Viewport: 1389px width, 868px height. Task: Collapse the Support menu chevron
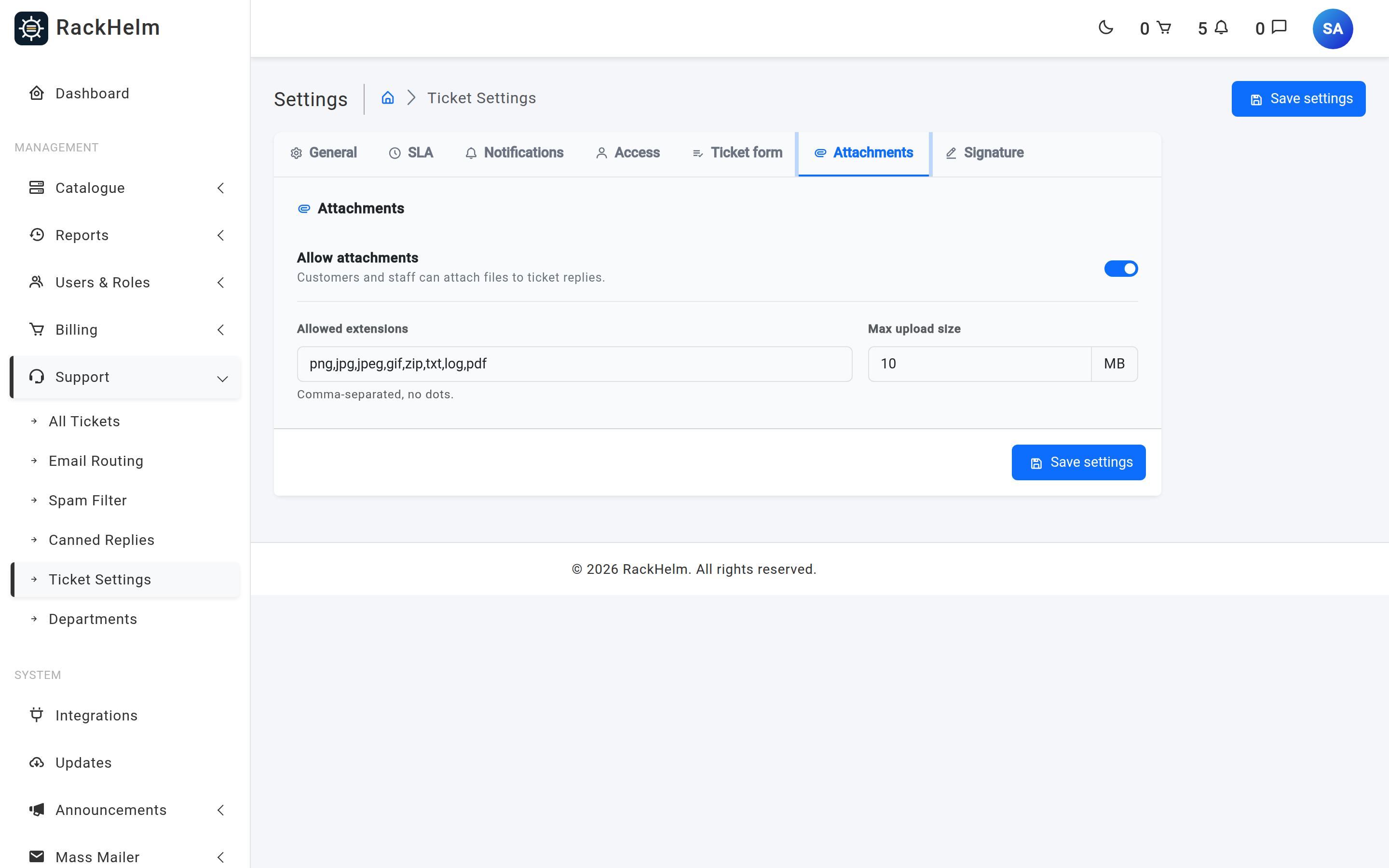(x=223, y=379)
